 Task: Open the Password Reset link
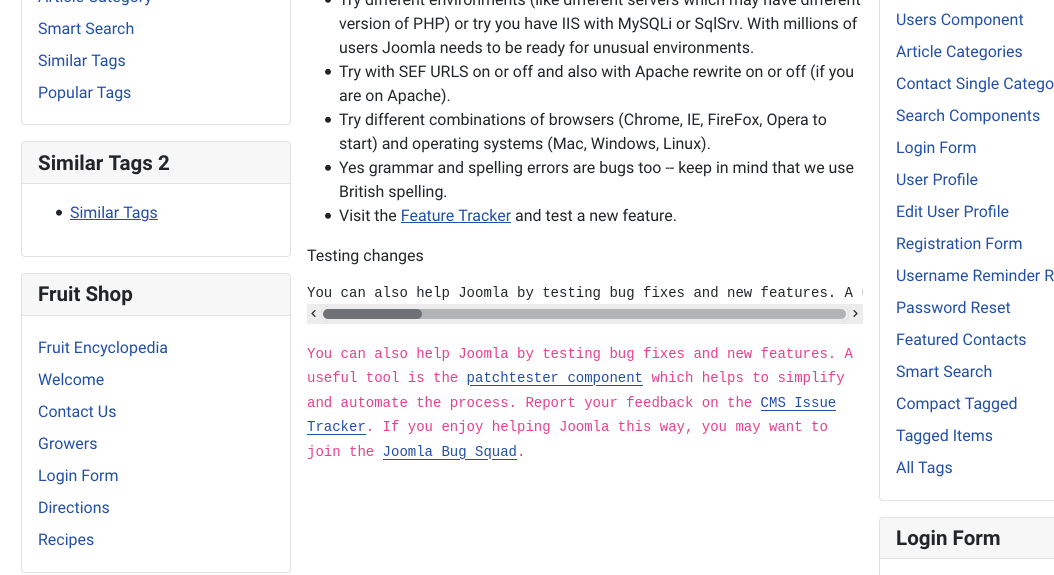[x=953, y=308]
